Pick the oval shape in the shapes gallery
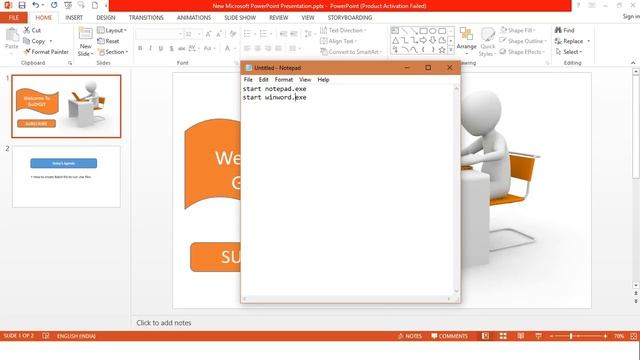The image size is (640, 360). click(433, 31)
